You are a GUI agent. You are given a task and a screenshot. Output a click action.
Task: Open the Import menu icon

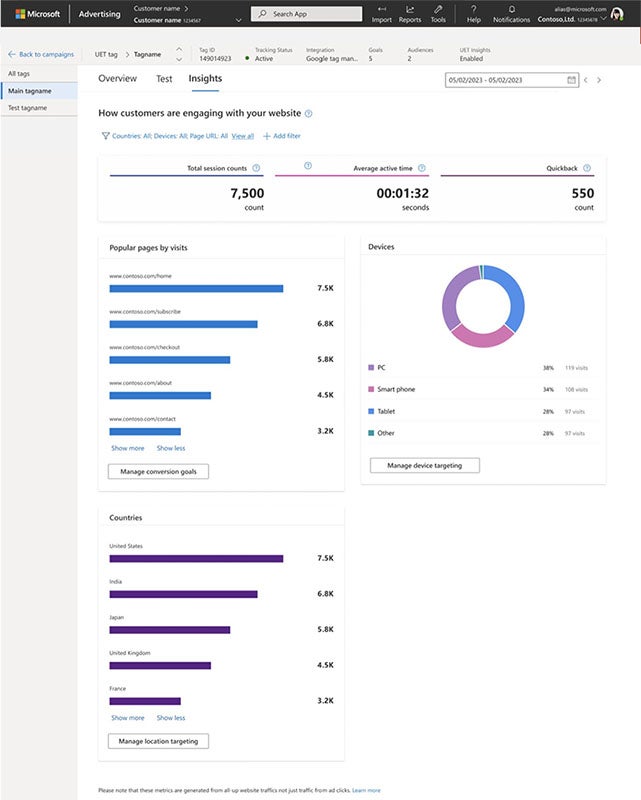pos(381,9)
